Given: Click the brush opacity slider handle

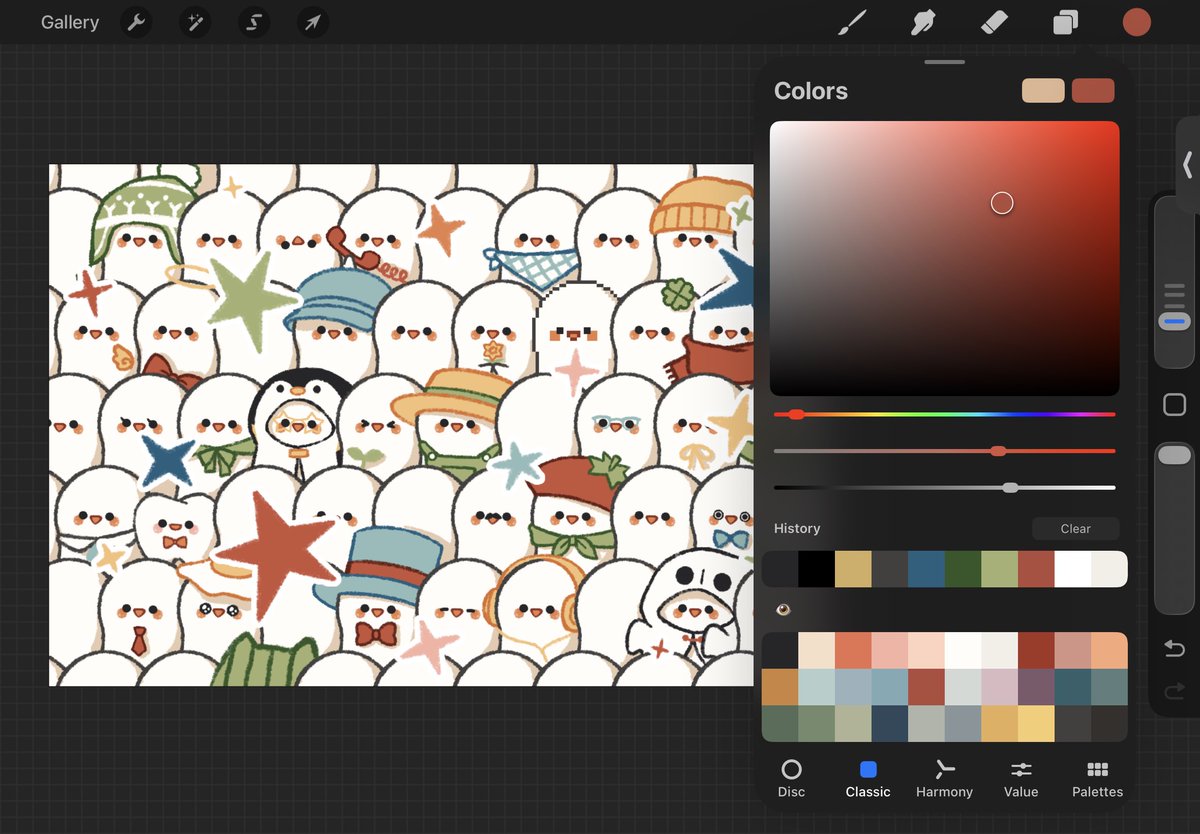Looking at the screenshot, I should click(x=1174, y=455).
